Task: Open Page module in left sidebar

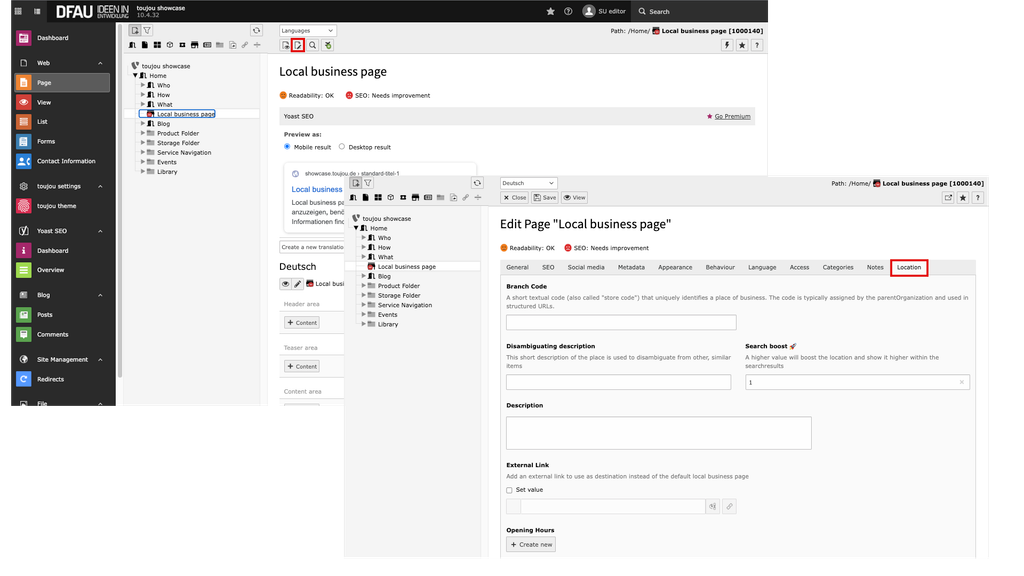Action: pos(62,82)
